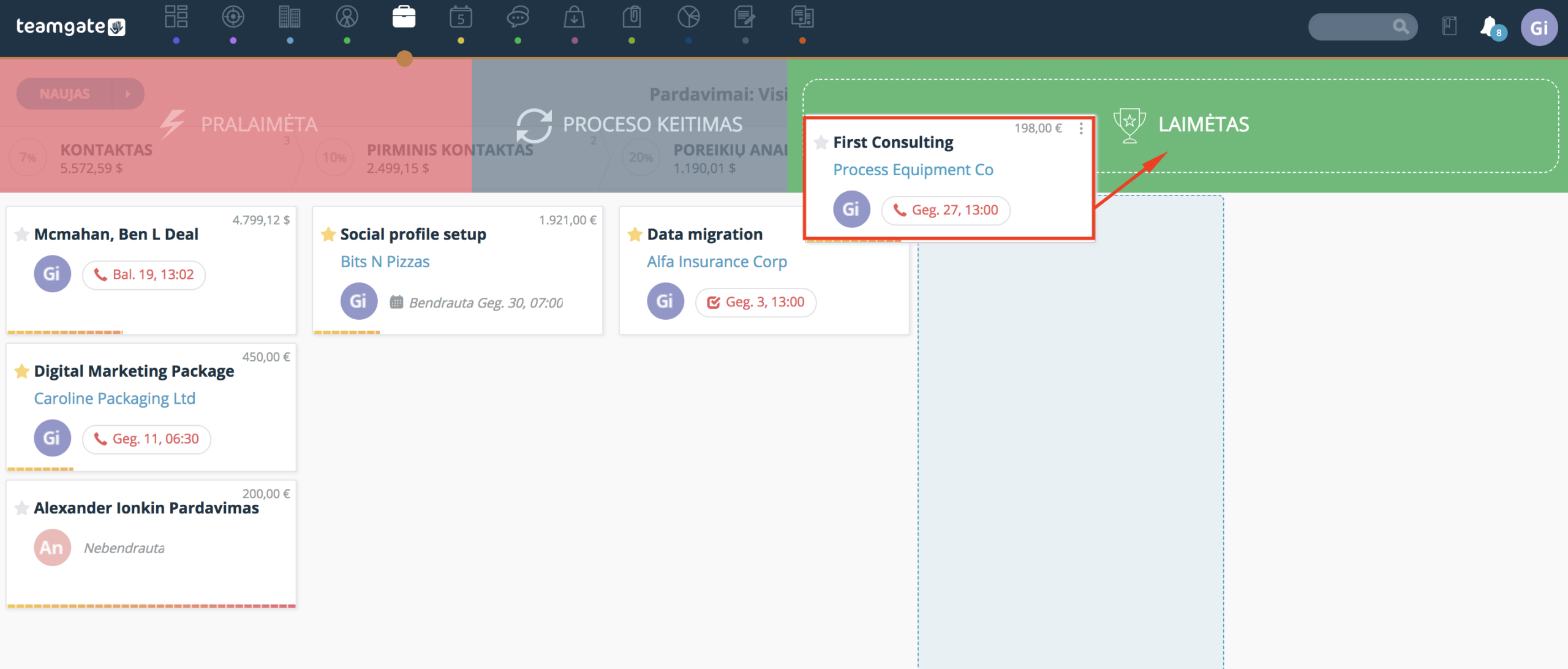
Task: Click the Bal. 19, 13:02 call activity
Action: click(144, 275)
